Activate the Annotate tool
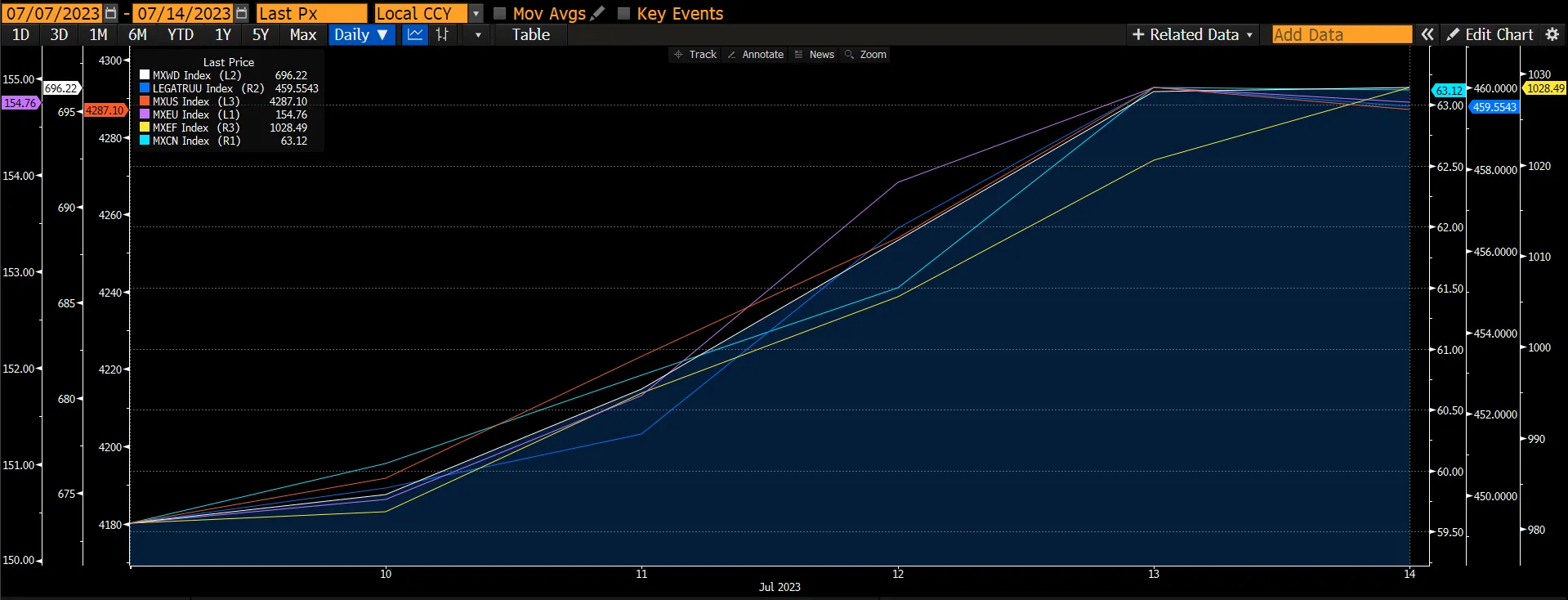Image resolution: width=1568 pixels, height=600 pixels. click(756, 55)
